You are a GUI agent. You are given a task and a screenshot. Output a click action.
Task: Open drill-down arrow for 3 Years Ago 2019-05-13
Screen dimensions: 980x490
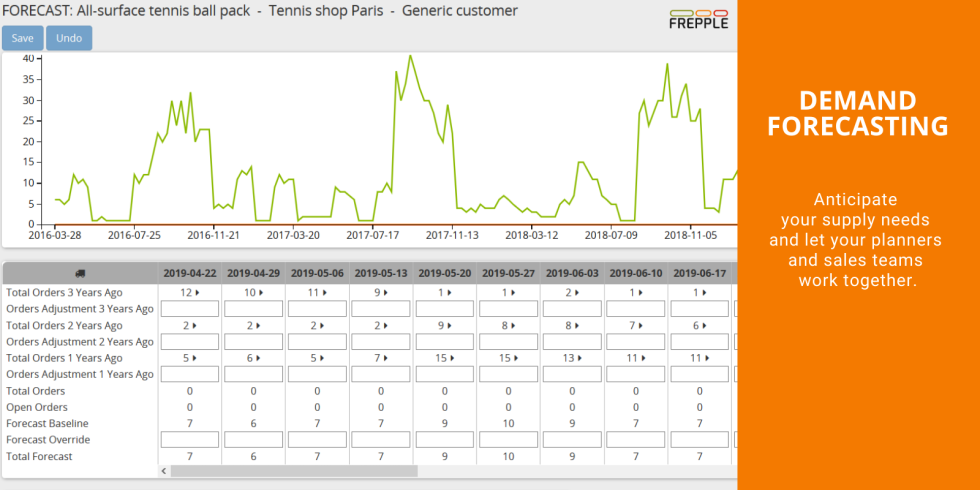(x=387, y=293)
